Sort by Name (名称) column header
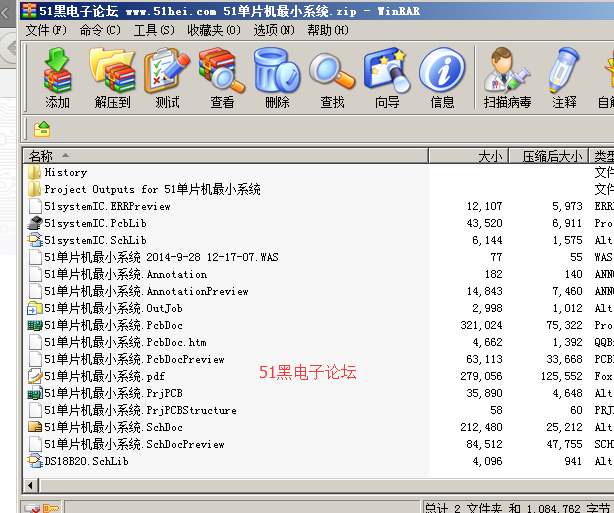Viewport: 614px width, 513px height. click(226, 156)
